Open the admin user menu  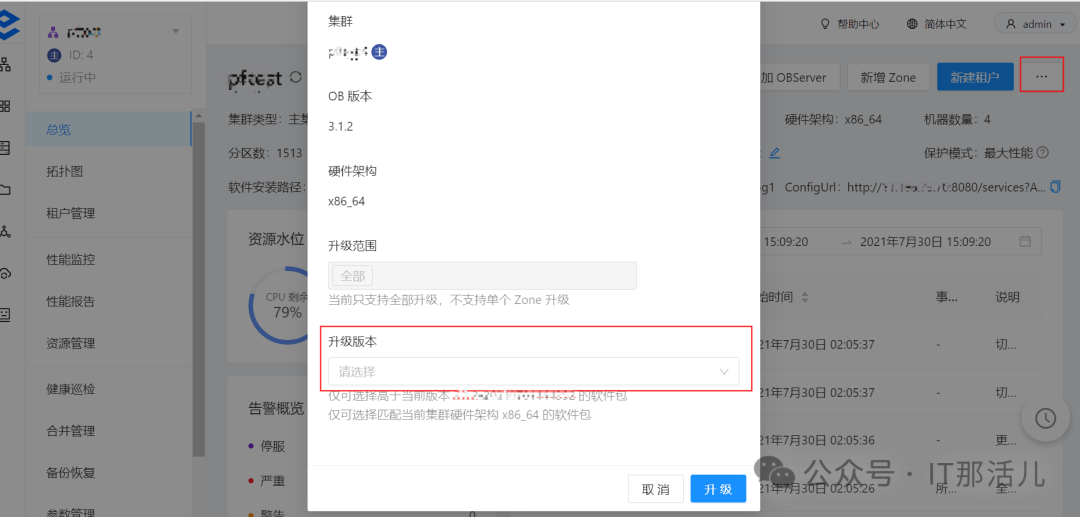[x=1035, y=24]
